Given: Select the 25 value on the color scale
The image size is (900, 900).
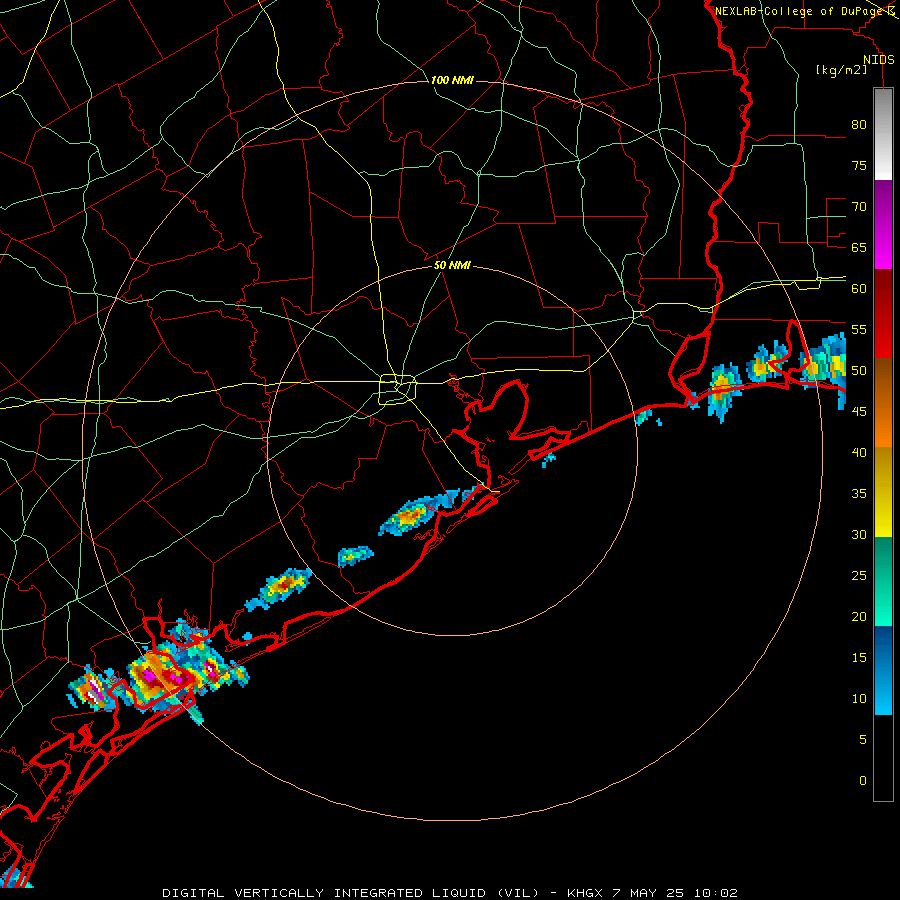Looking at the screenshot, I should (859, 576).
